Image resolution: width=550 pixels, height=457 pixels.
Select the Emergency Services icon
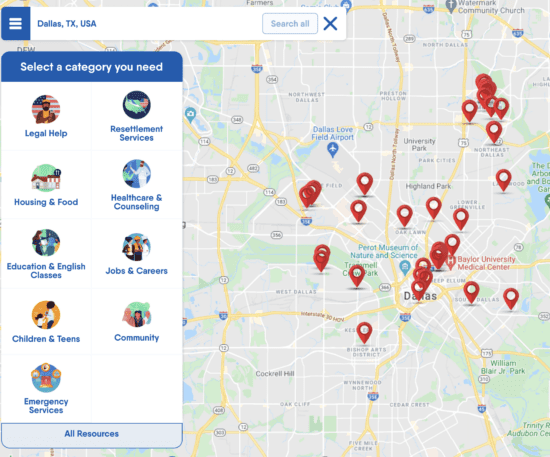point(46,378)
